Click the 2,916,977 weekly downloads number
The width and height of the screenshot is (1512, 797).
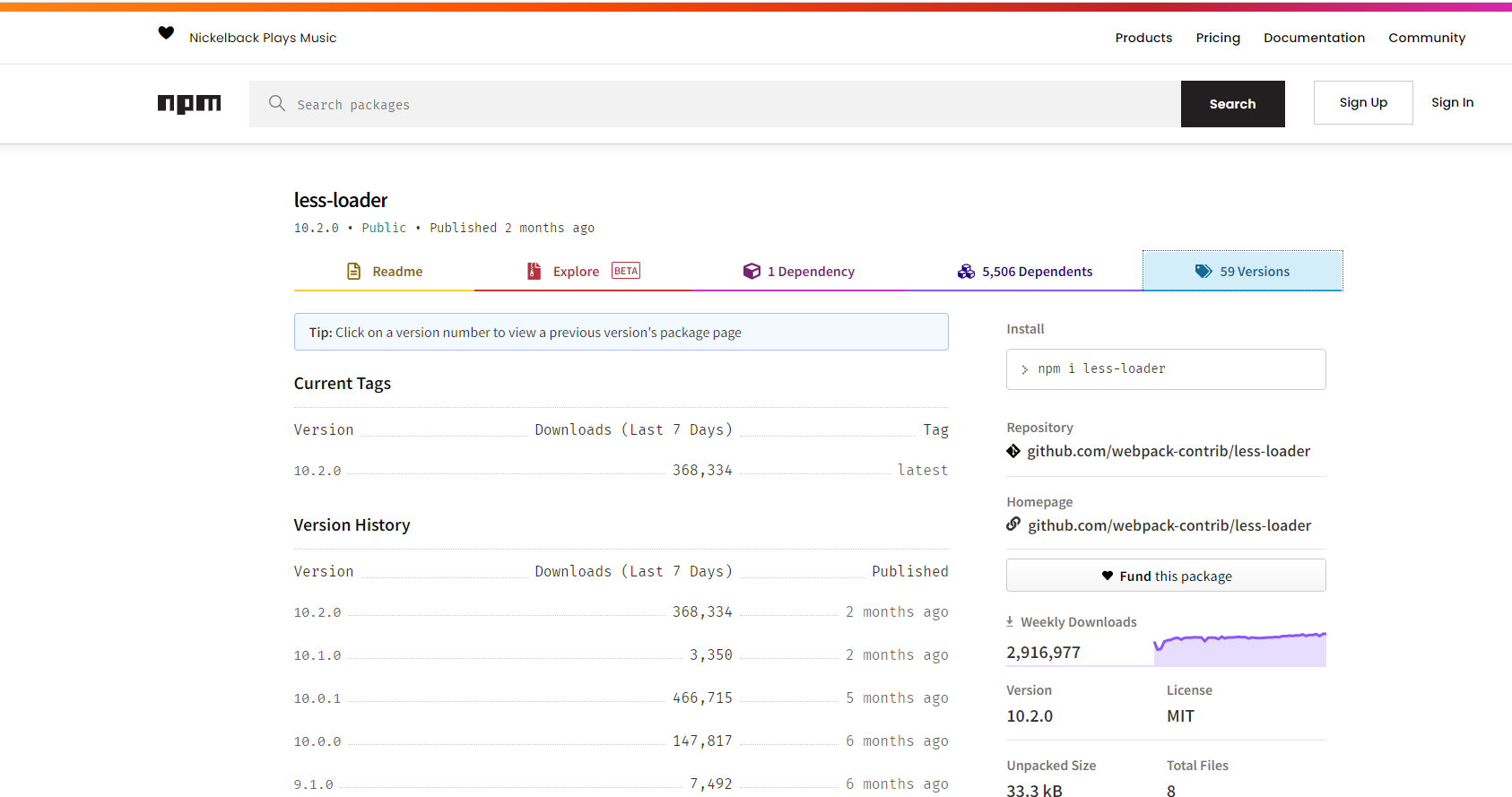coord(1043,653)
